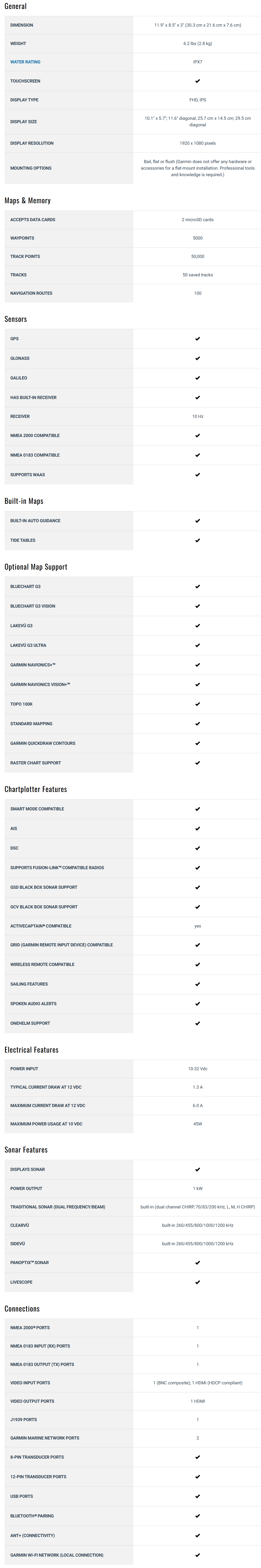Click the Navigation Routes value 100

coord(198,293)
